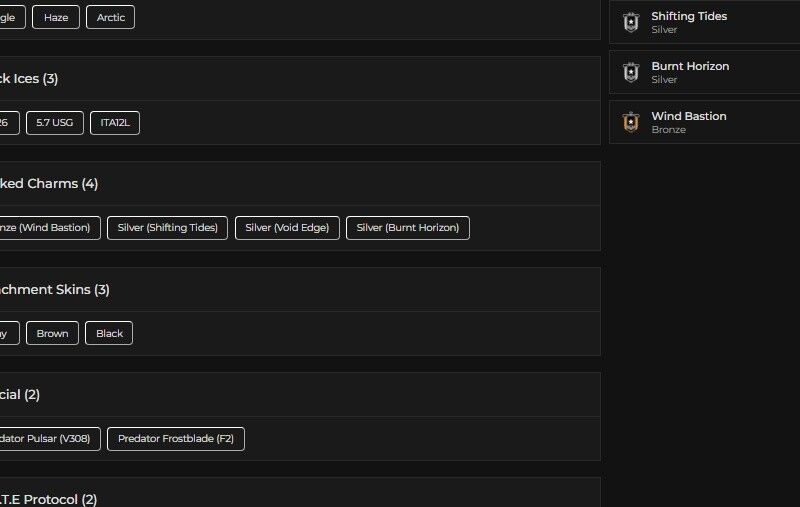
Task: Click the Shifting Tides silver charm icon
Action: click(x=630, y=22)
